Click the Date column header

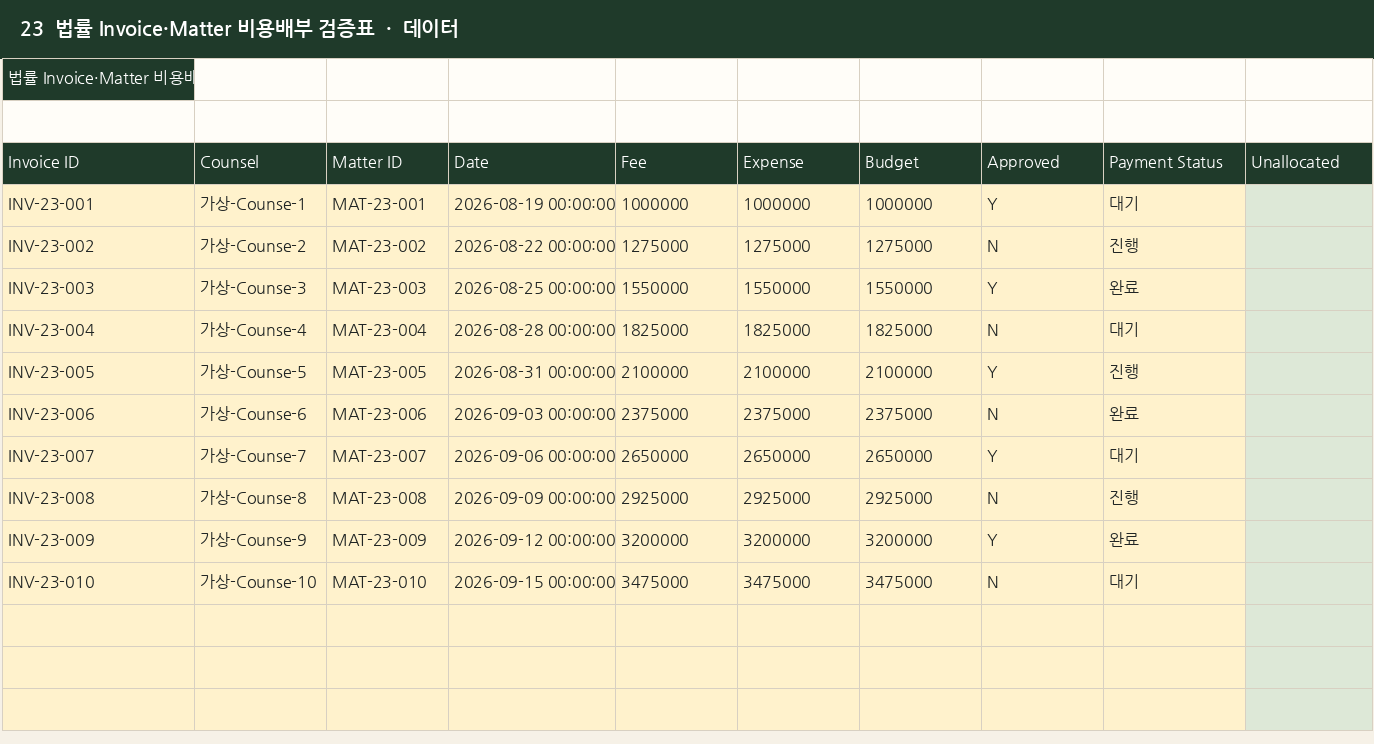tap(532, 163)
